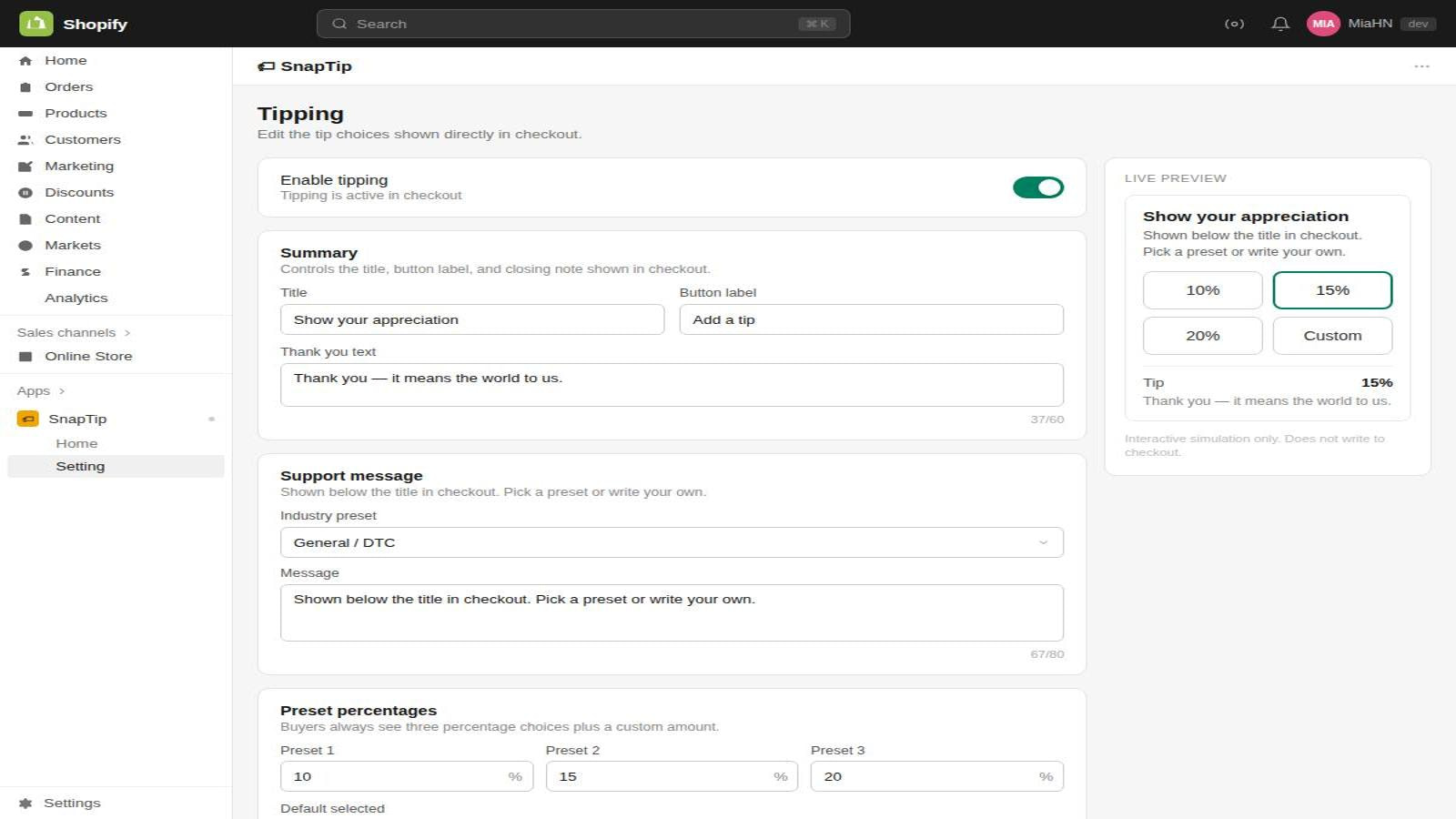This screenshot has height=819, width=1456.
Task: Open the notifications bell icon
Action: [1280, 24]
